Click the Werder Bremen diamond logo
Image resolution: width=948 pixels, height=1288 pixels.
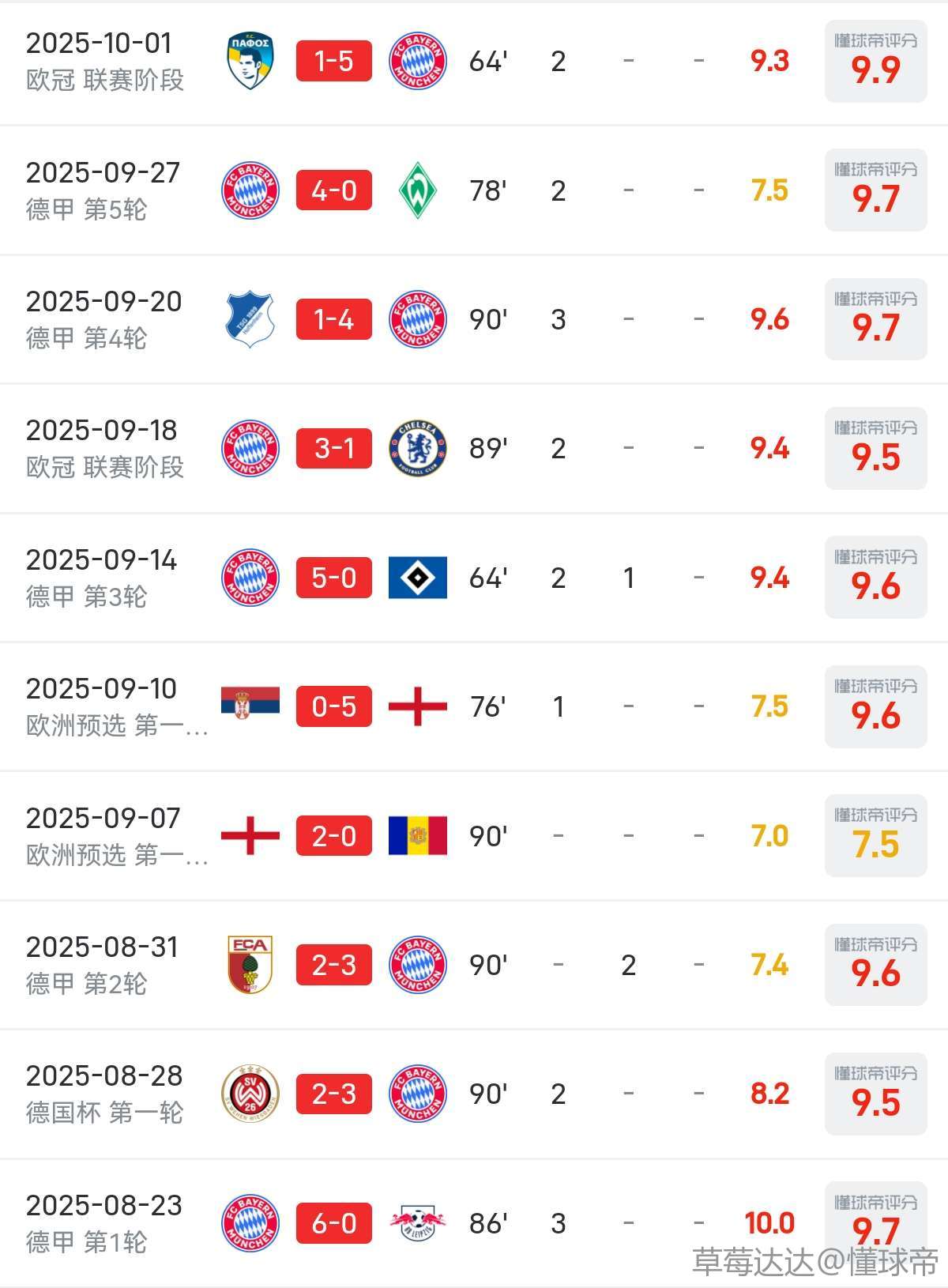coord(418,190)
